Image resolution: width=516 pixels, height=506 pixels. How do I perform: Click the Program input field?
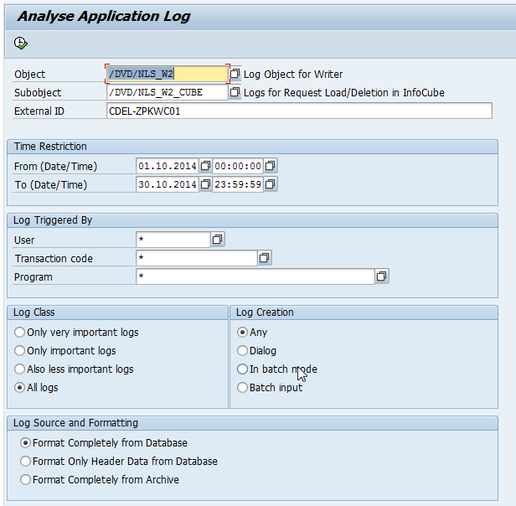click(255, 276)
